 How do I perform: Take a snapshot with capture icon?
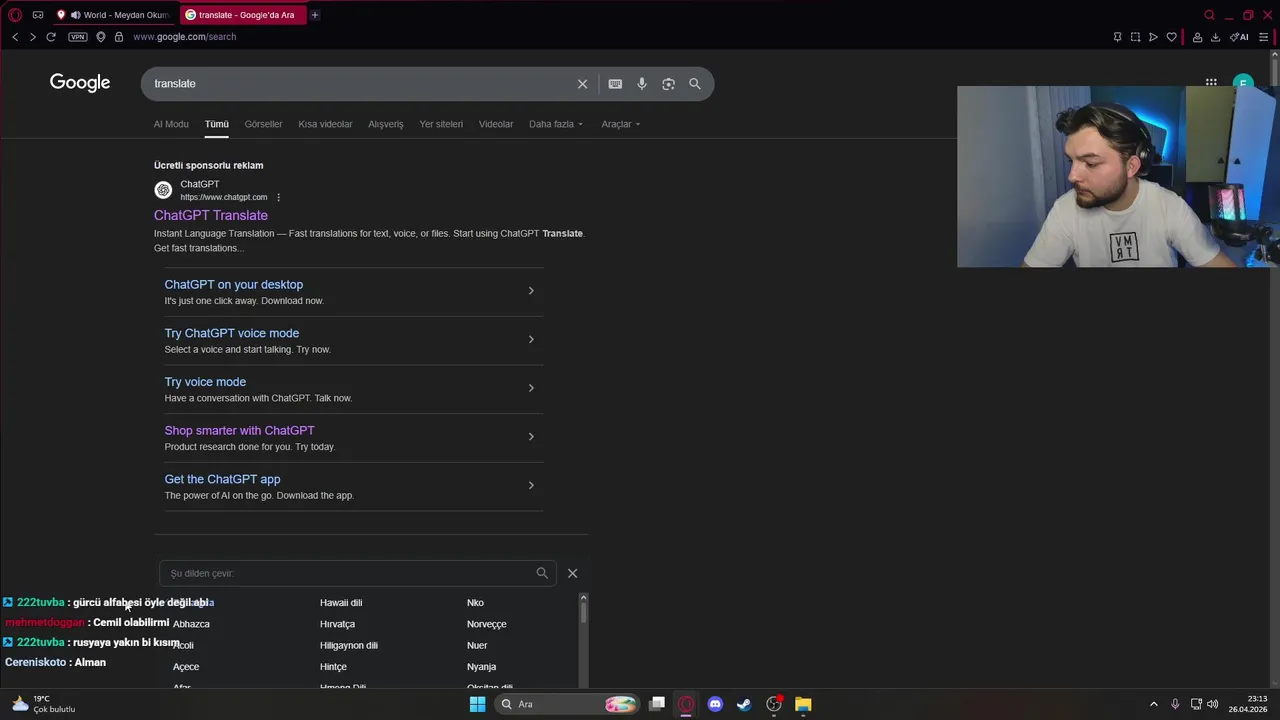(x=1135, y=37)
